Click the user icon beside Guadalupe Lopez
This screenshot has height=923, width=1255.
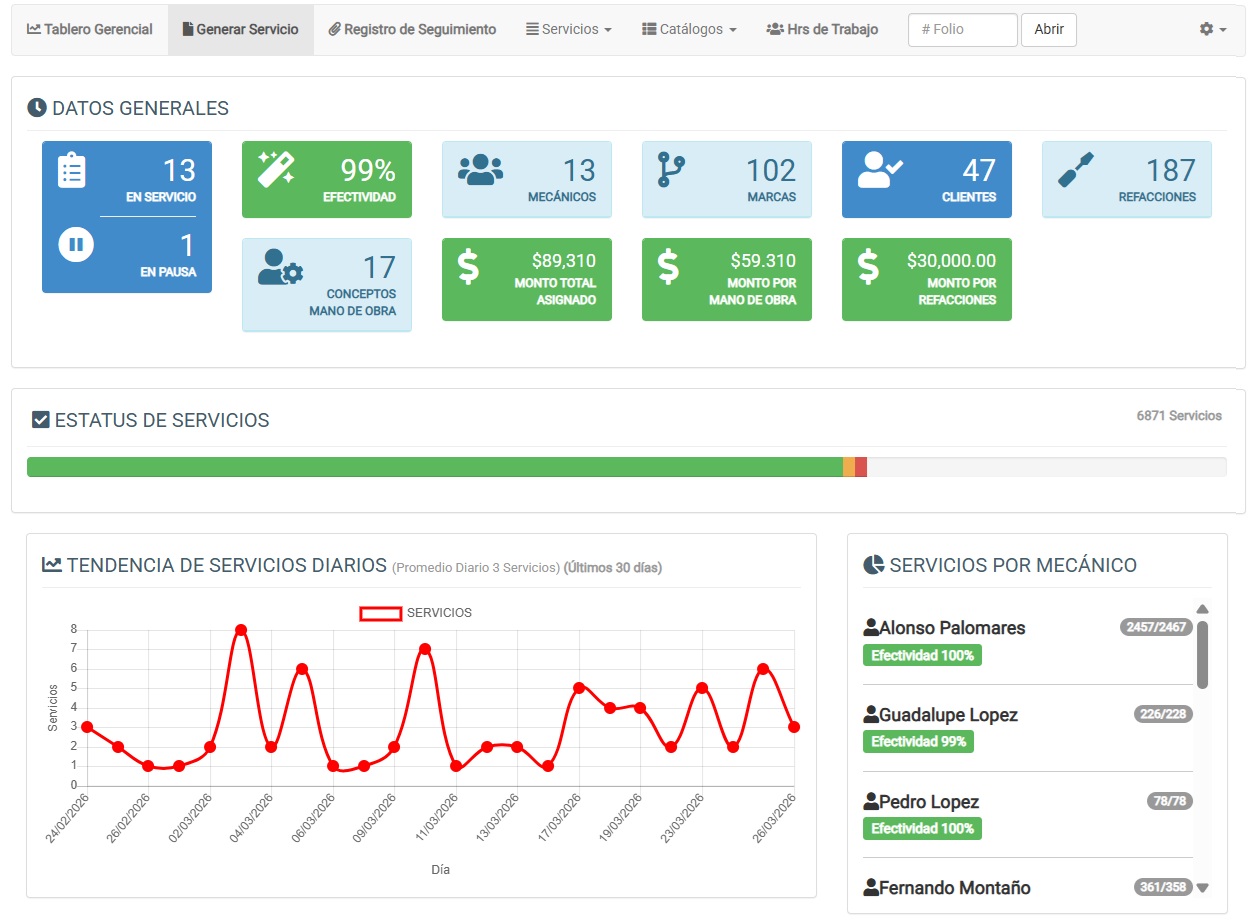[x=871, y=715]
